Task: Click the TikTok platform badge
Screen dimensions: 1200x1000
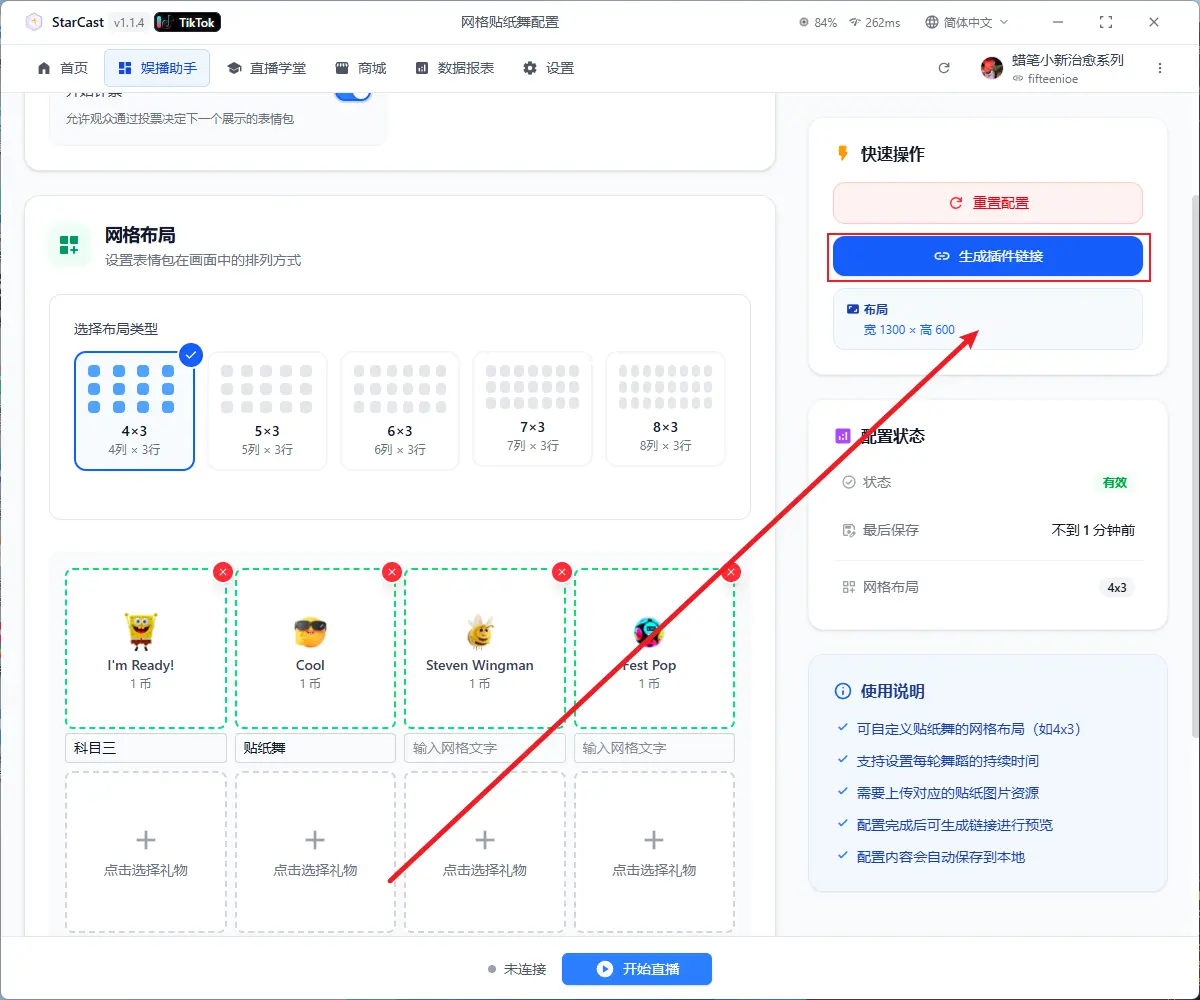Action: [x=188, y=22]
